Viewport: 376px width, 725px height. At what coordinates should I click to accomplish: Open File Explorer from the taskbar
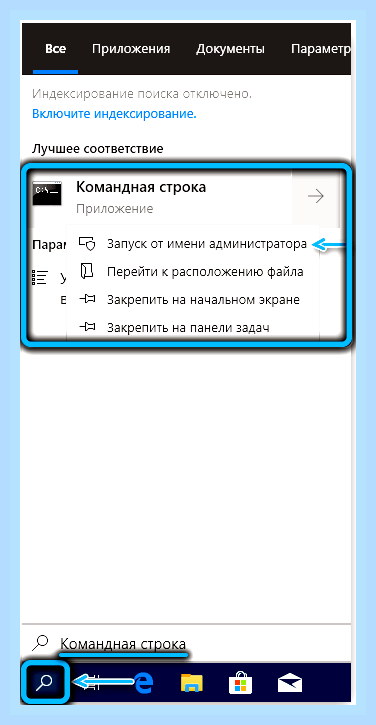tap(191, 683)
